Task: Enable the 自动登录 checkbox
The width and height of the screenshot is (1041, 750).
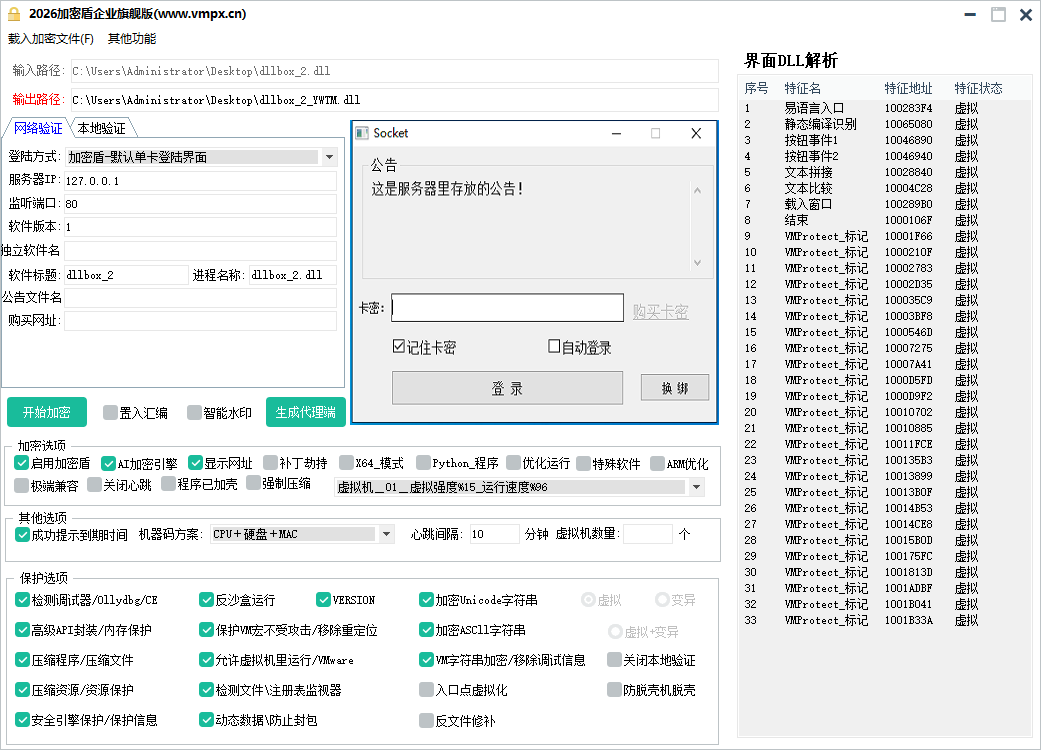Action: click(x=552, y=348)
